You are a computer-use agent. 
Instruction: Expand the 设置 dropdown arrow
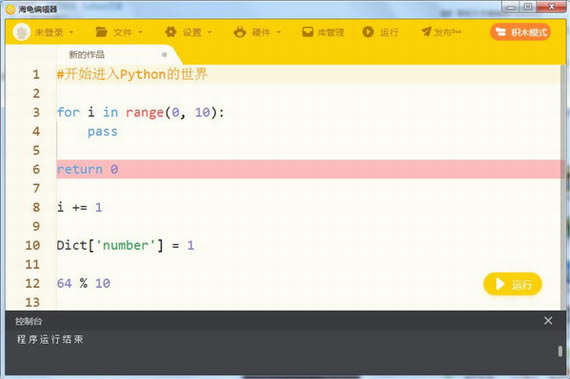(209, 32)
